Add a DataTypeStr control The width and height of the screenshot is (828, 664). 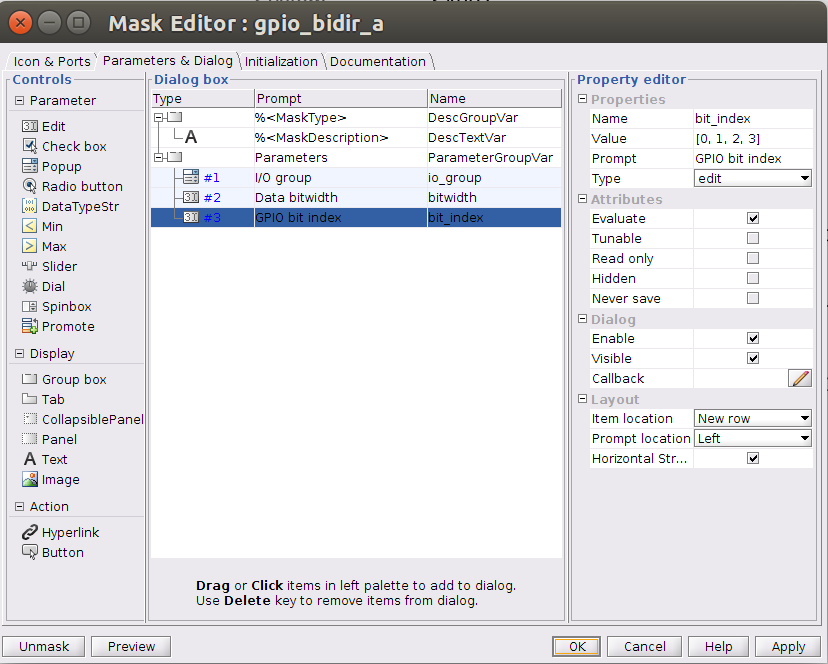(x=70, y=207)
